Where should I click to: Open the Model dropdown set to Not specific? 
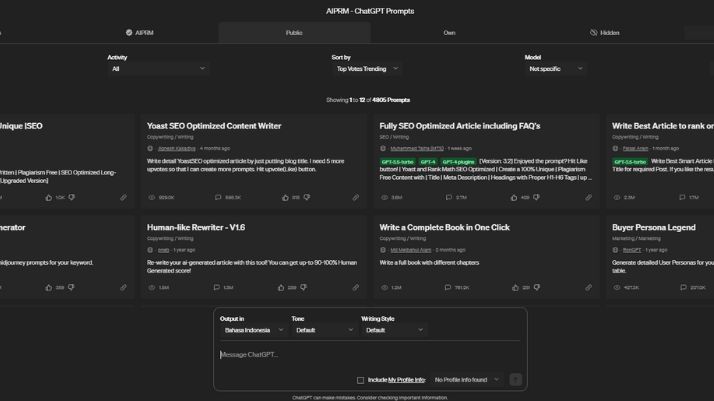click(556, 69)
